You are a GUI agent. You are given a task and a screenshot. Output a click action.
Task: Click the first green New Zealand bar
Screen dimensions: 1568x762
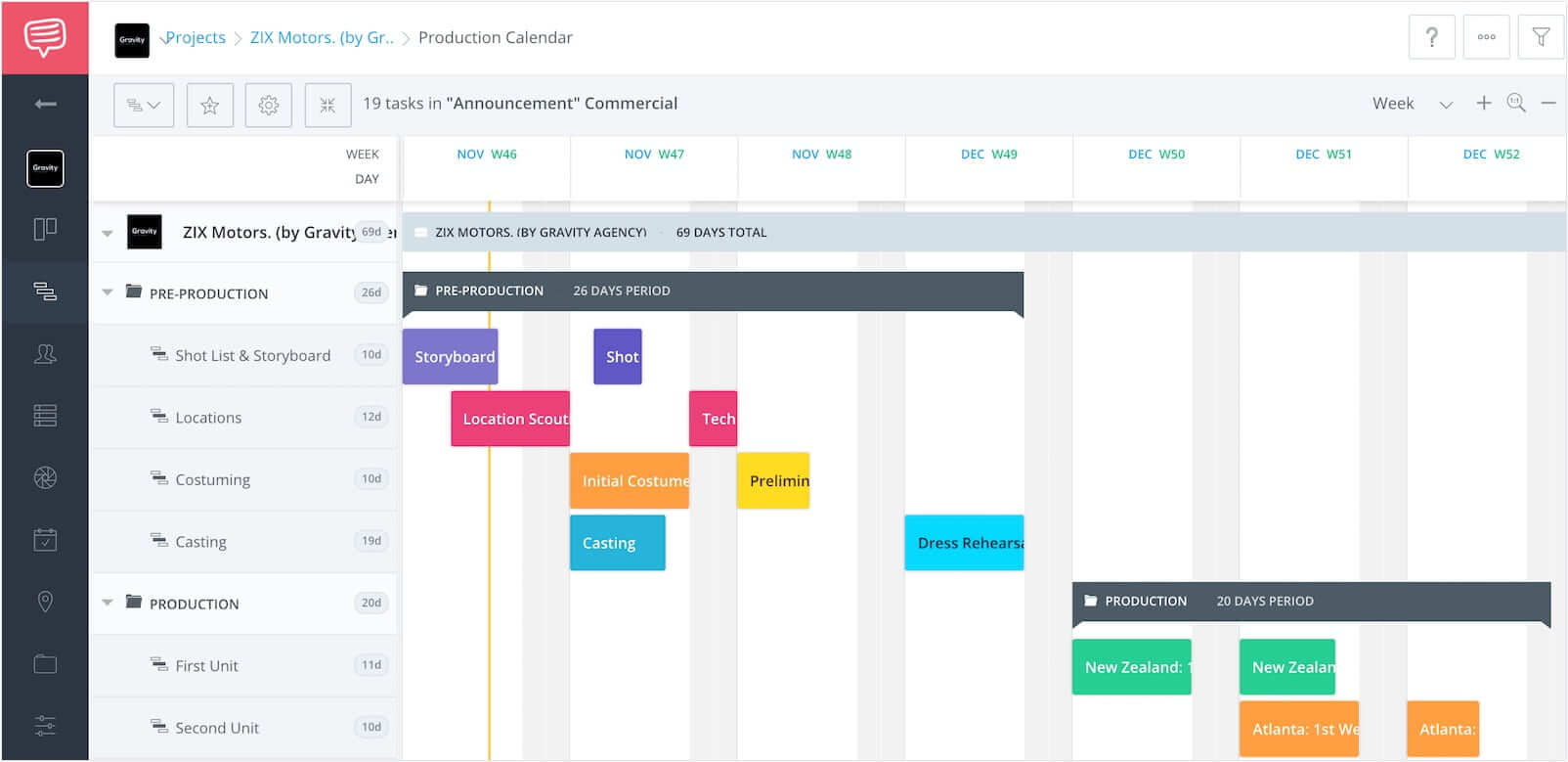(x=1132, y=667)
